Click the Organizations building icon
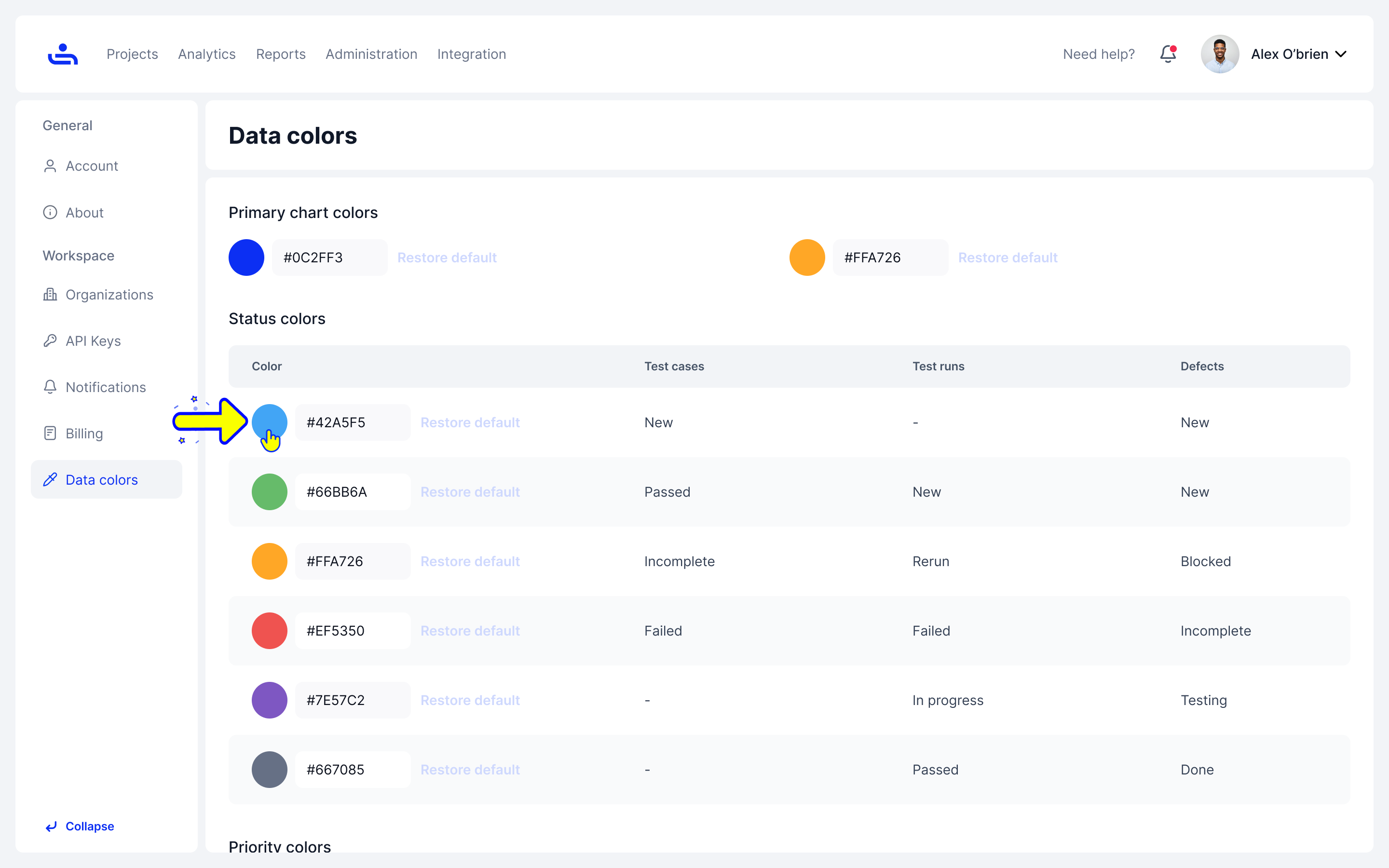The image size is (1389, 868). click(50, 295)
